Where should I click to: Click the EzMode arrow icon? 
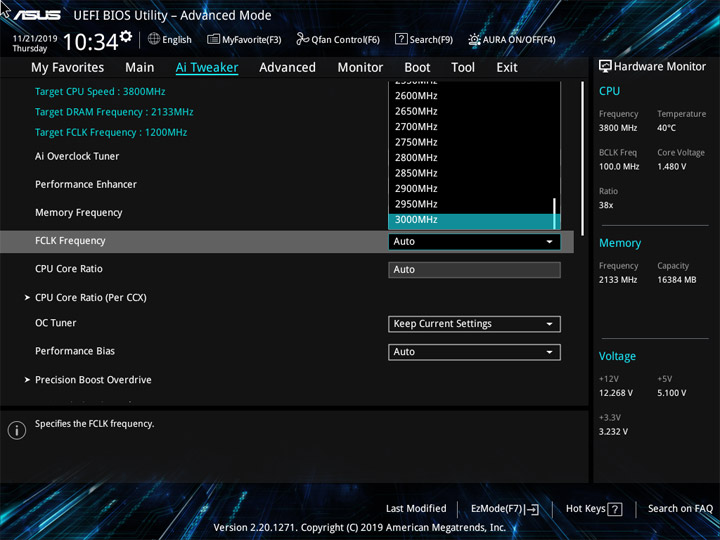(x=531, y=509)
